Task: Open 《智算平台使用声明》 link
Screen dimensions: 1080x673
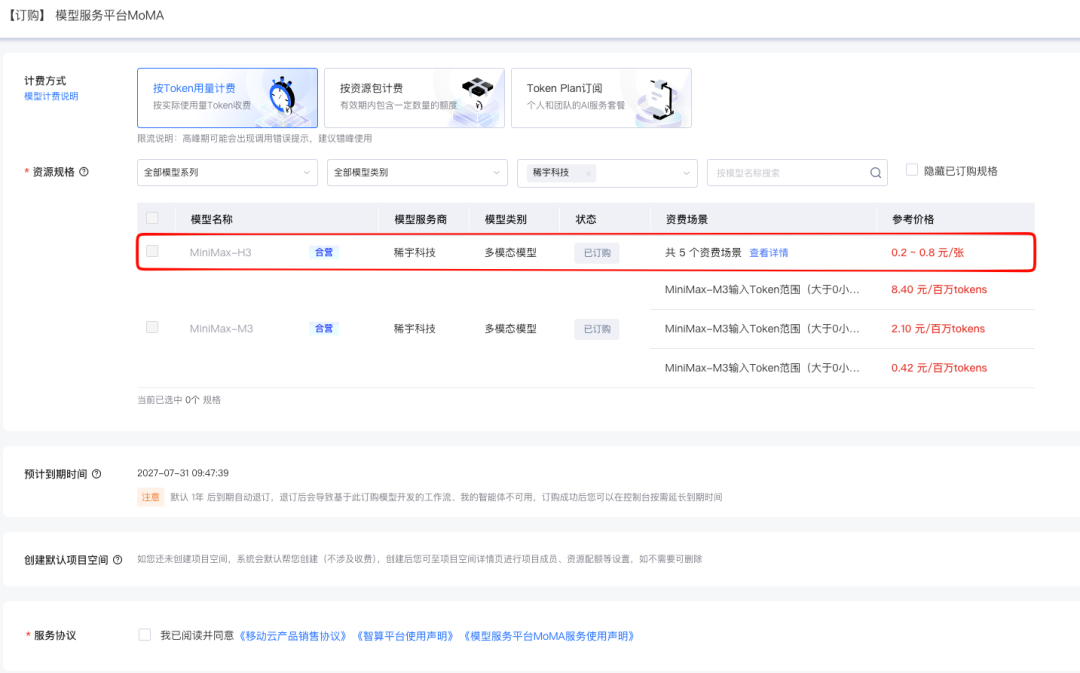Action: tap(405, 636)
